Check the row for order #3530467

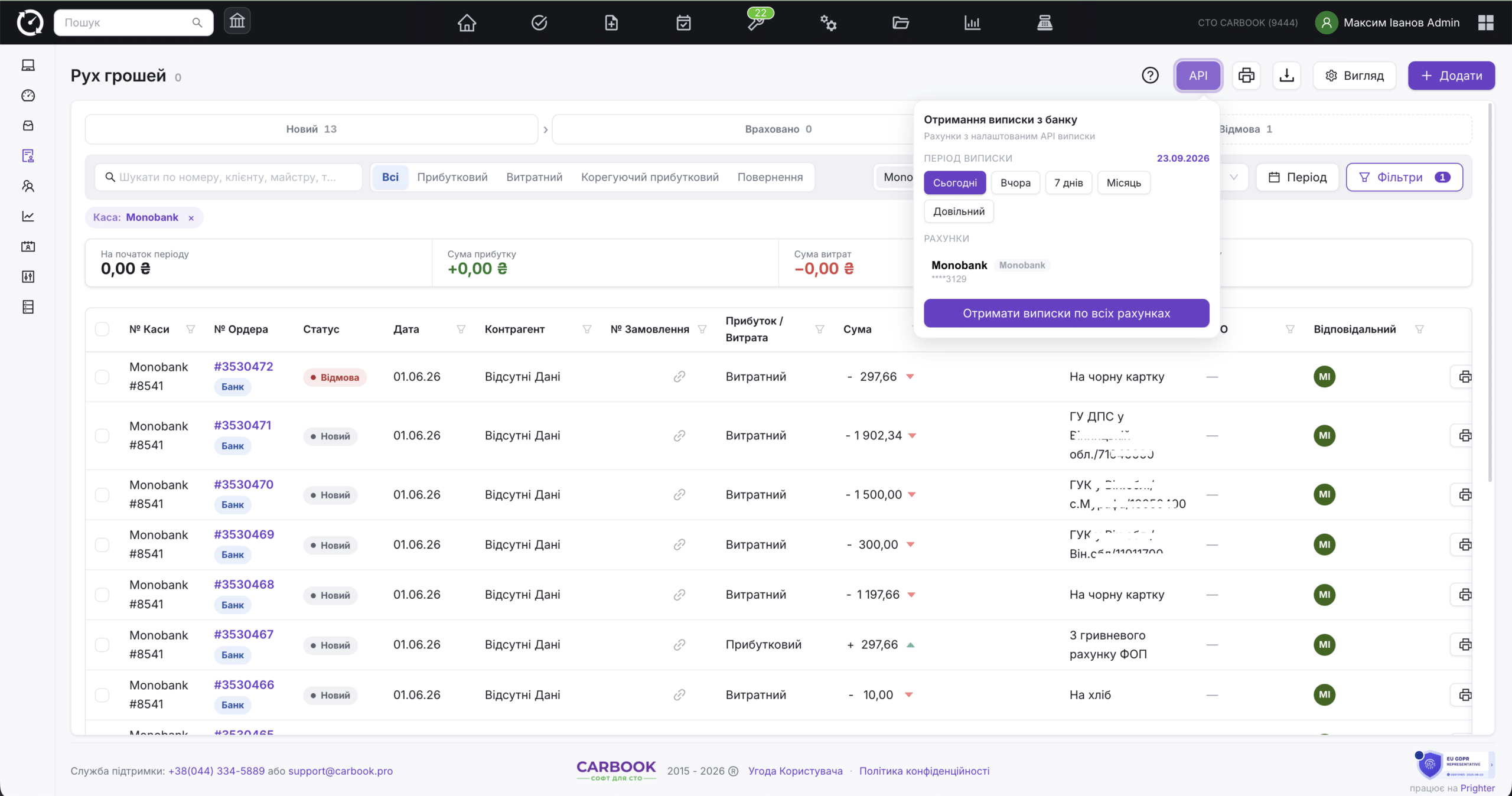point(102,645)
